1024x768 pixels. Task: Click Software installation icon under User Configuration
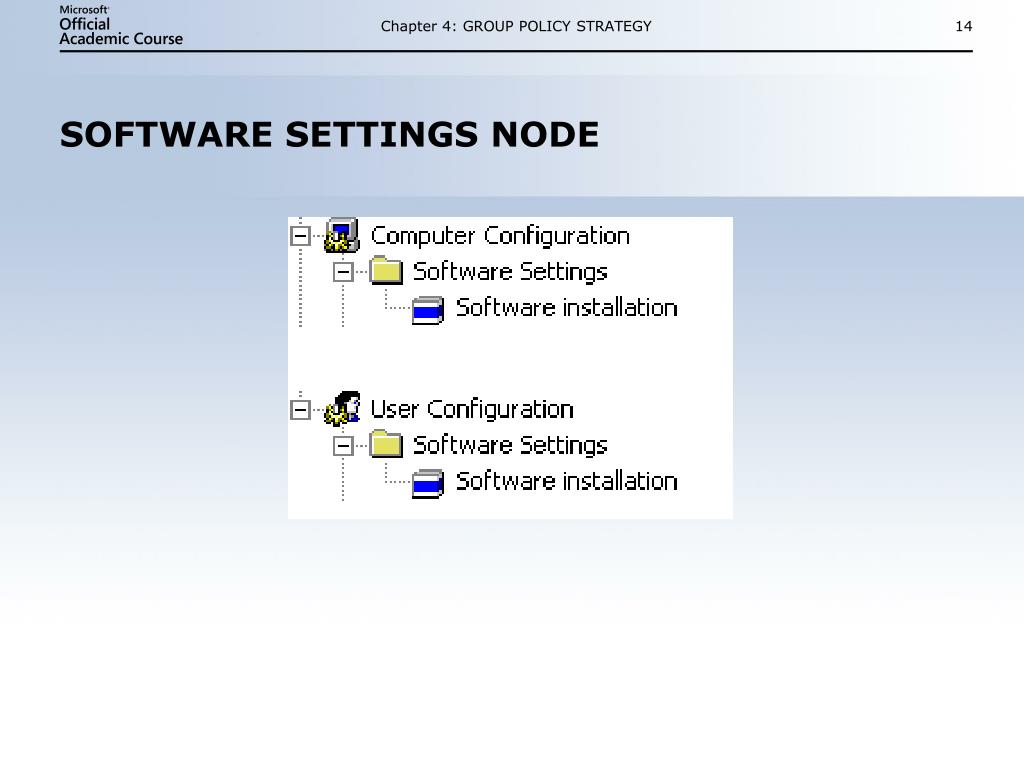click(428, 483)
